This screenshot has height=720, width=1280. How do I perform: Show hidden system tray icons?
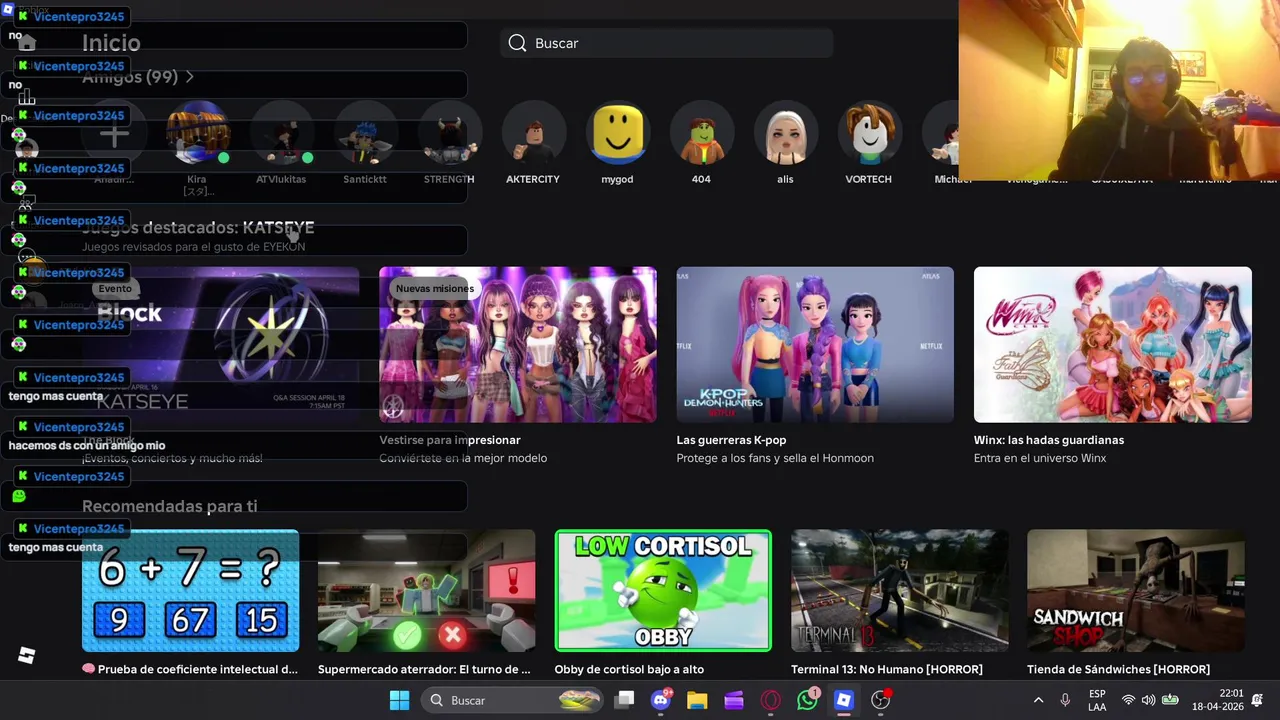click(x=1038, y=700)
